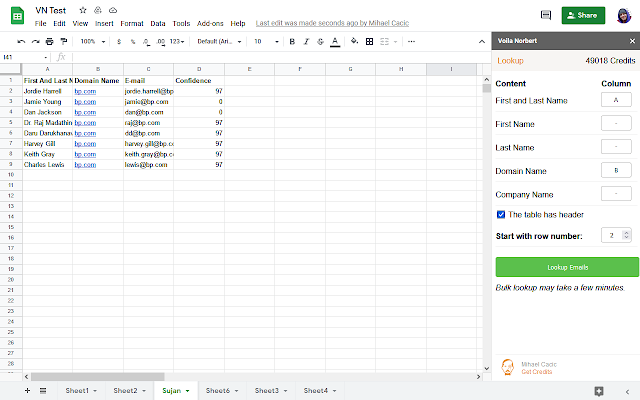Open name box dropdown arrow

point(45,58)
